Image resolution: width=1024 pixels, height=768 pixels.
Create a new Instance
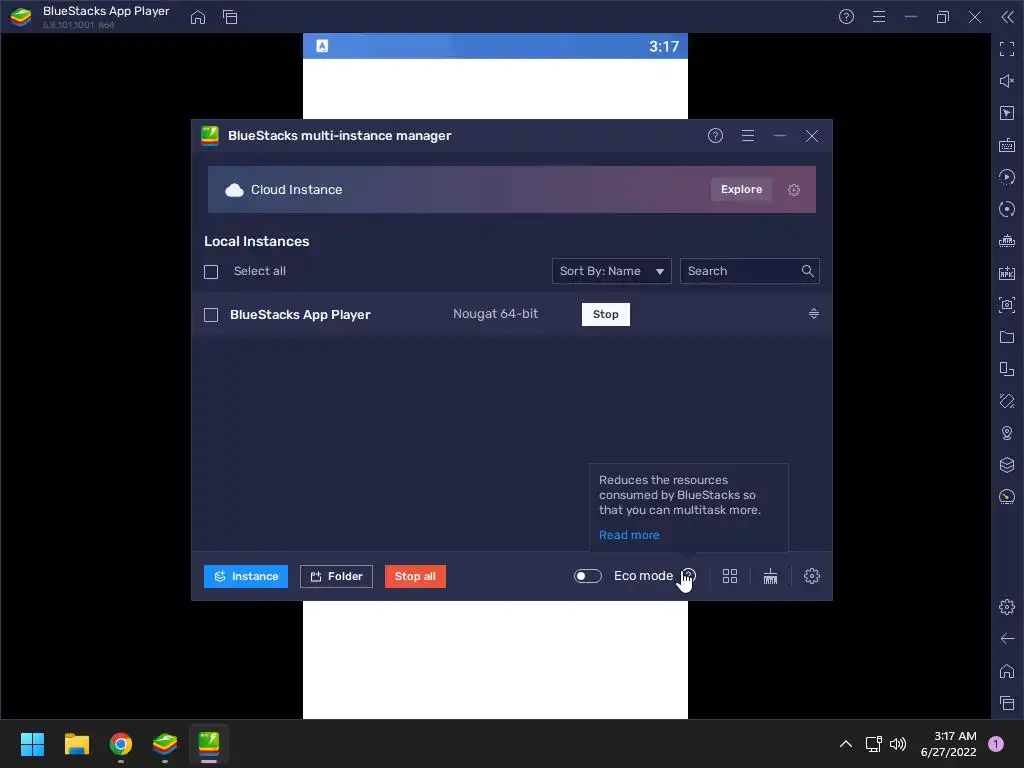tap(246, 577)
